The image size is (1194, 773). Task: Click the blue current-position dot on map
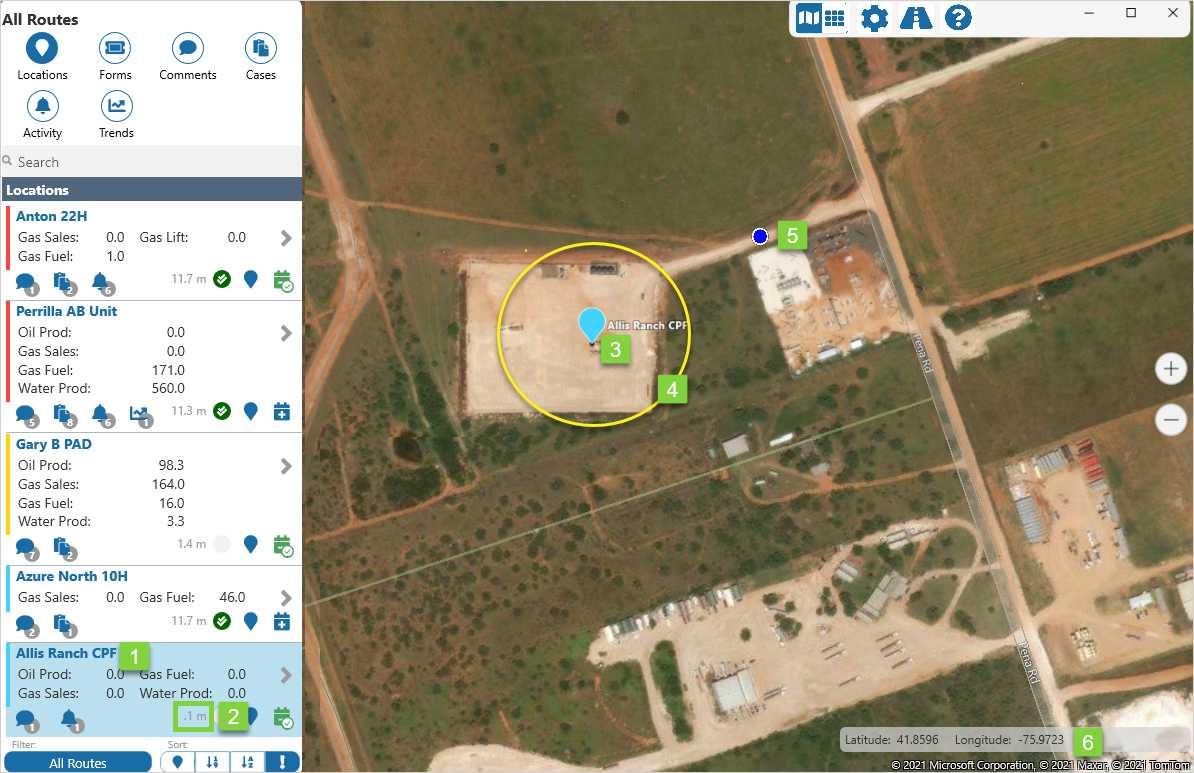(x=760, y=237)
